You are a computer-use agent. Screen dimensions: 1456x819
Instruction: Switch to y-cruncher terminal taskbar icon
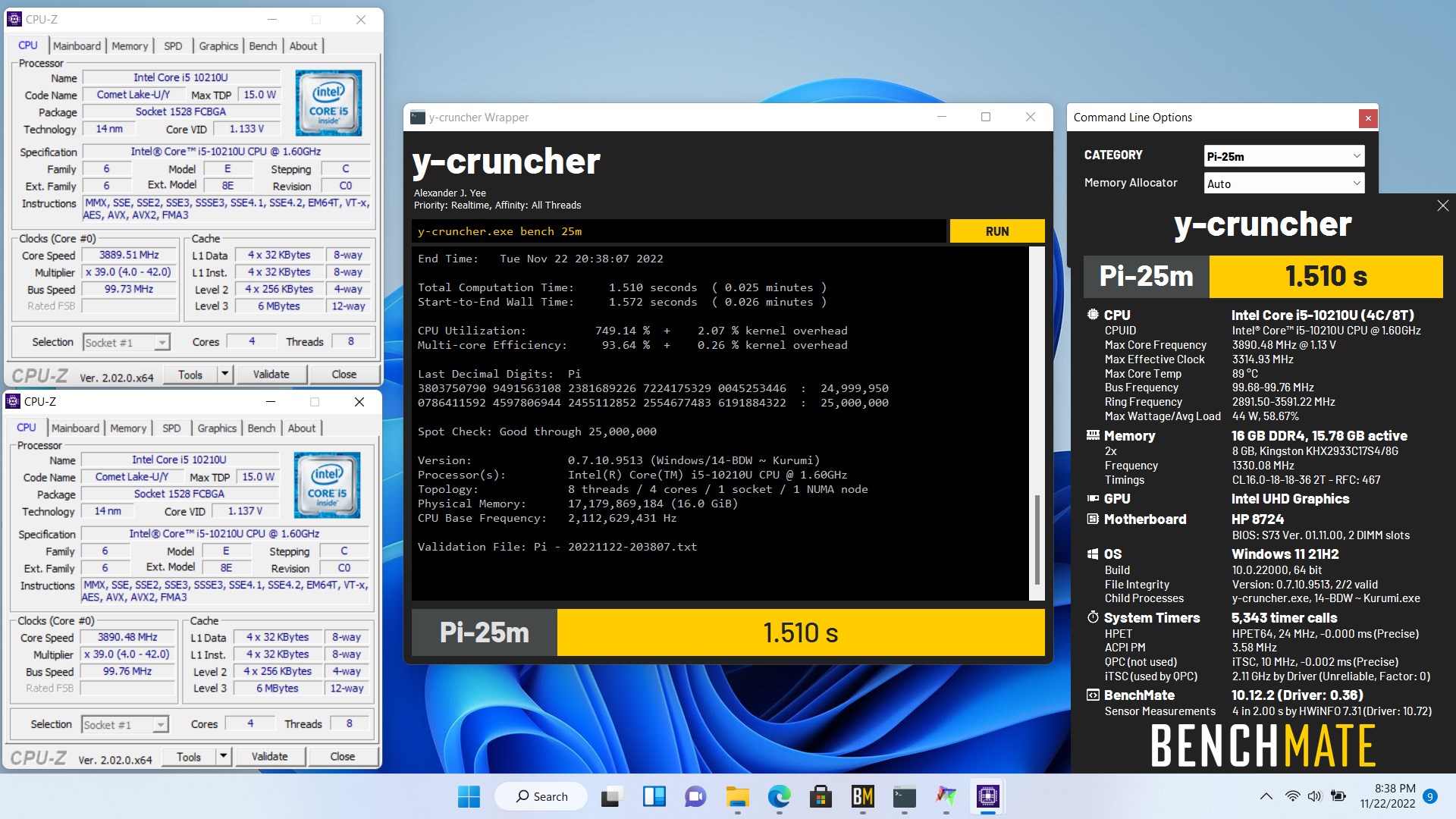pos(904,796)
